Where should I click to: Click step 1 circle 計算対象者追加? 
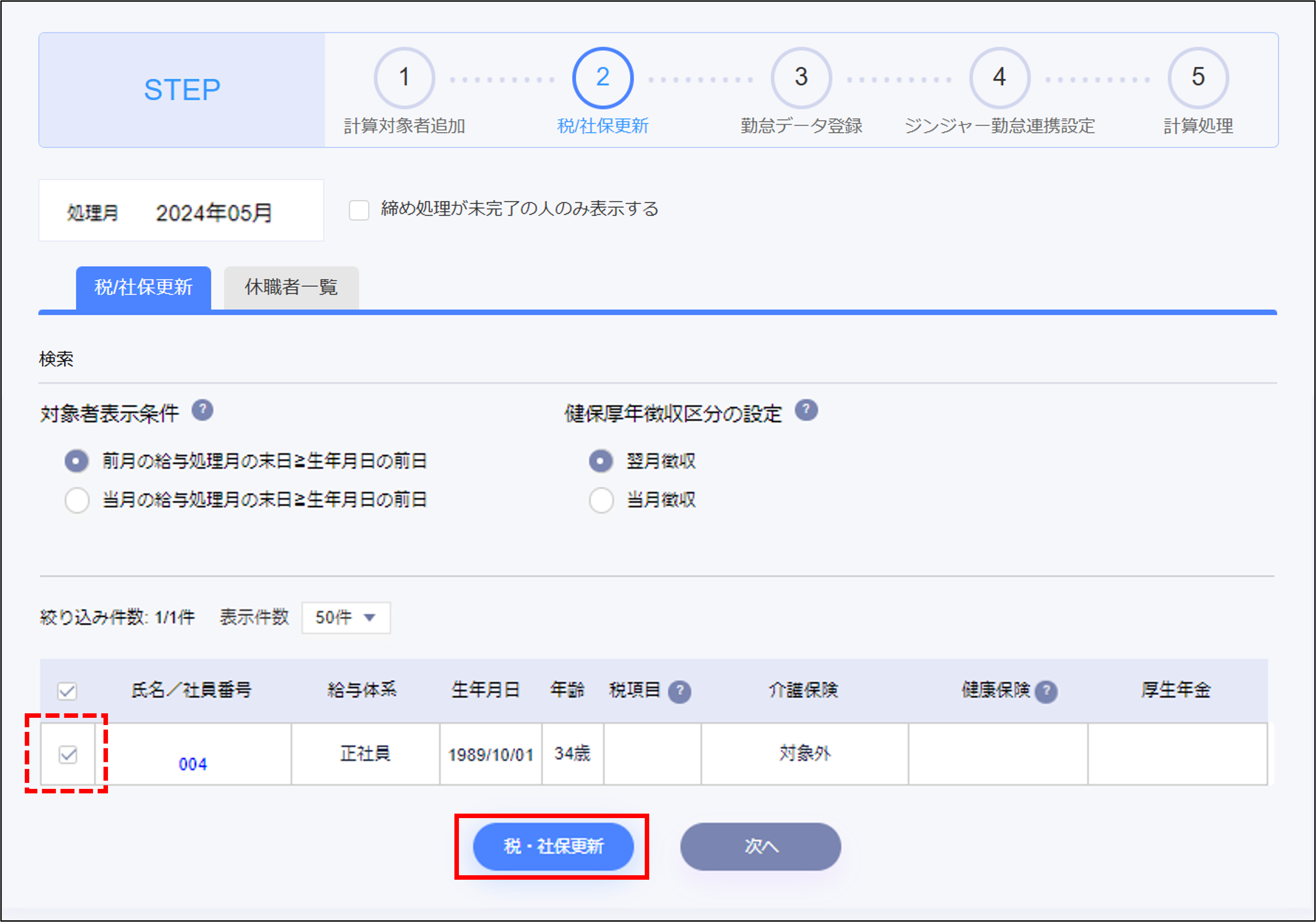[404, 78]
